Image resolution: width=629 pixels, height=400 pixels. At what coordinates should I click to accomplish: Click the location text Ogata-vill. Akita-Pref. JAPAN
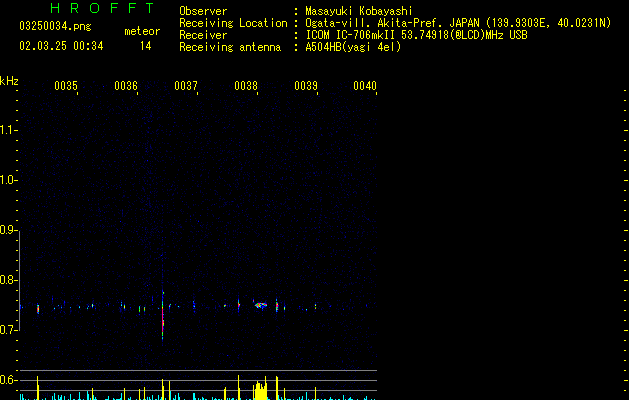(x=392, y=23)
